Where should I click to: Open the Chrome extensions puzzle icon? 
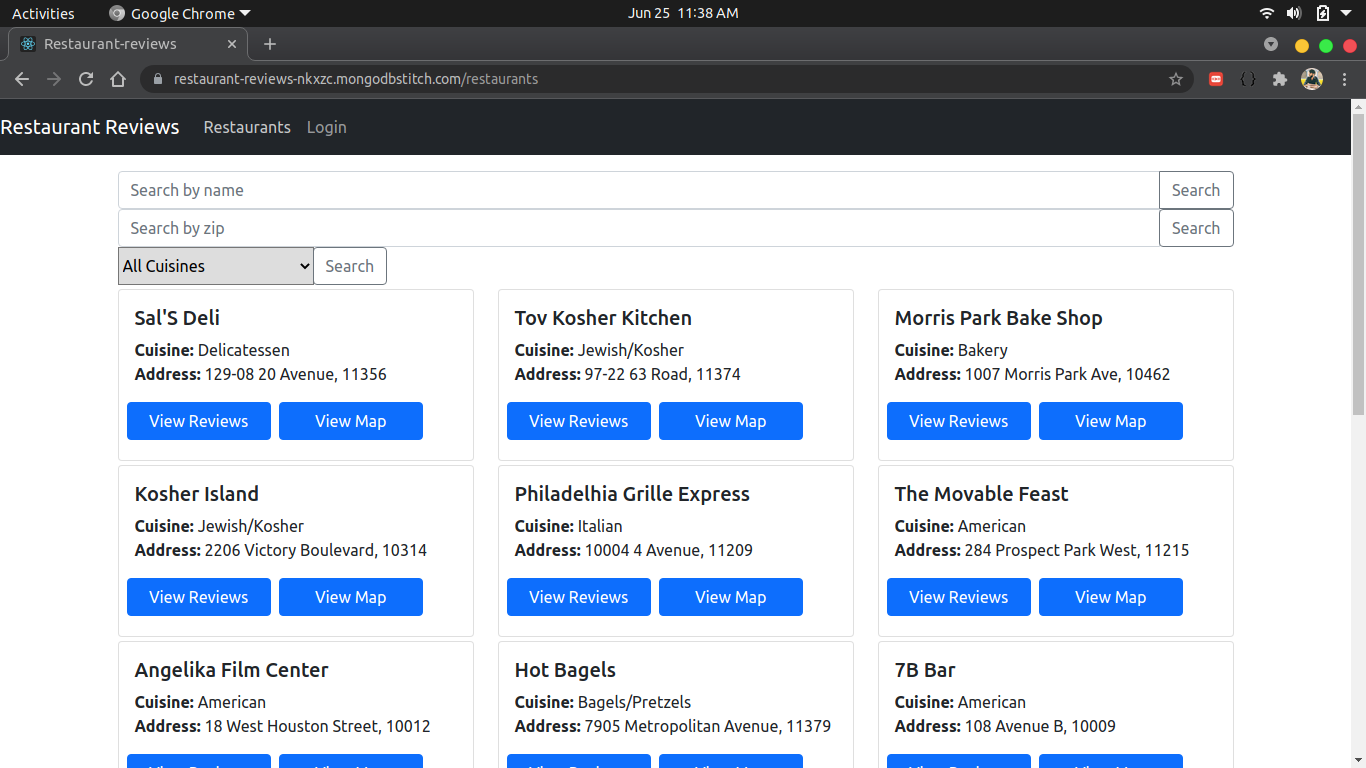click(1279, 79)
